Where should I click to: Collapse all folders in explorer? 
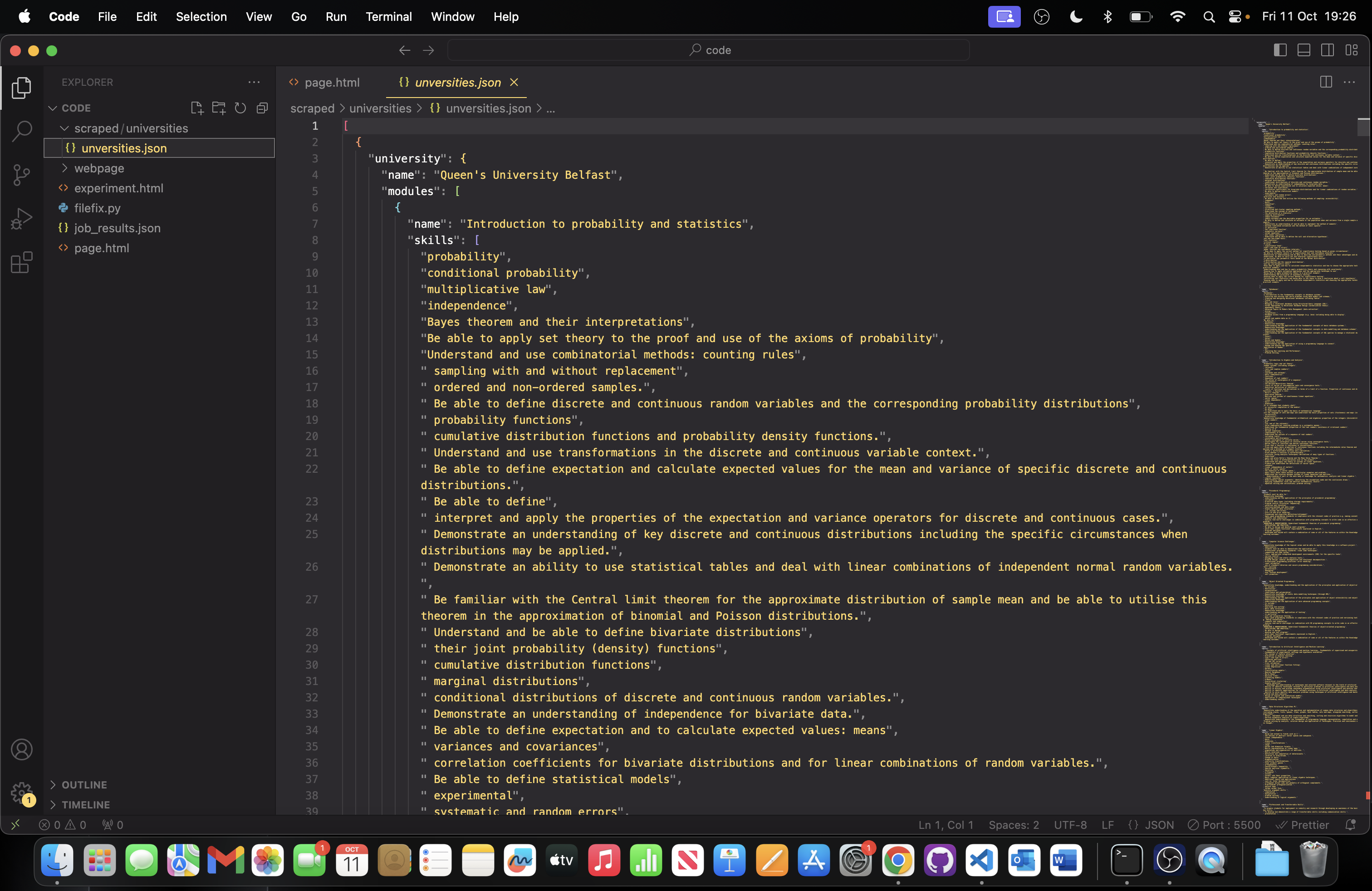[262, 108]
